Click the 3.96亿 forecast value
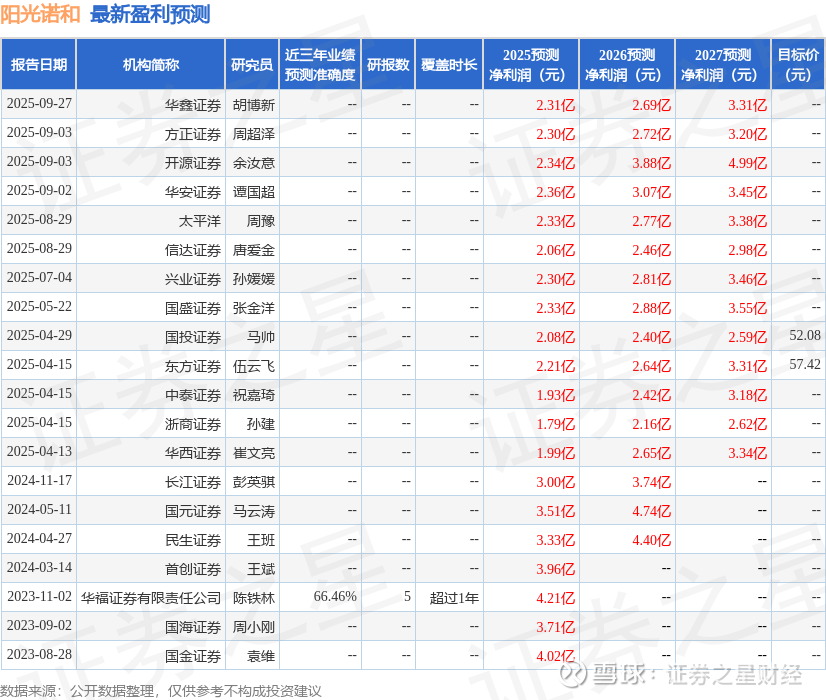Image resolution: width=826 pixels, height=700 pixels. coord(555,569)
